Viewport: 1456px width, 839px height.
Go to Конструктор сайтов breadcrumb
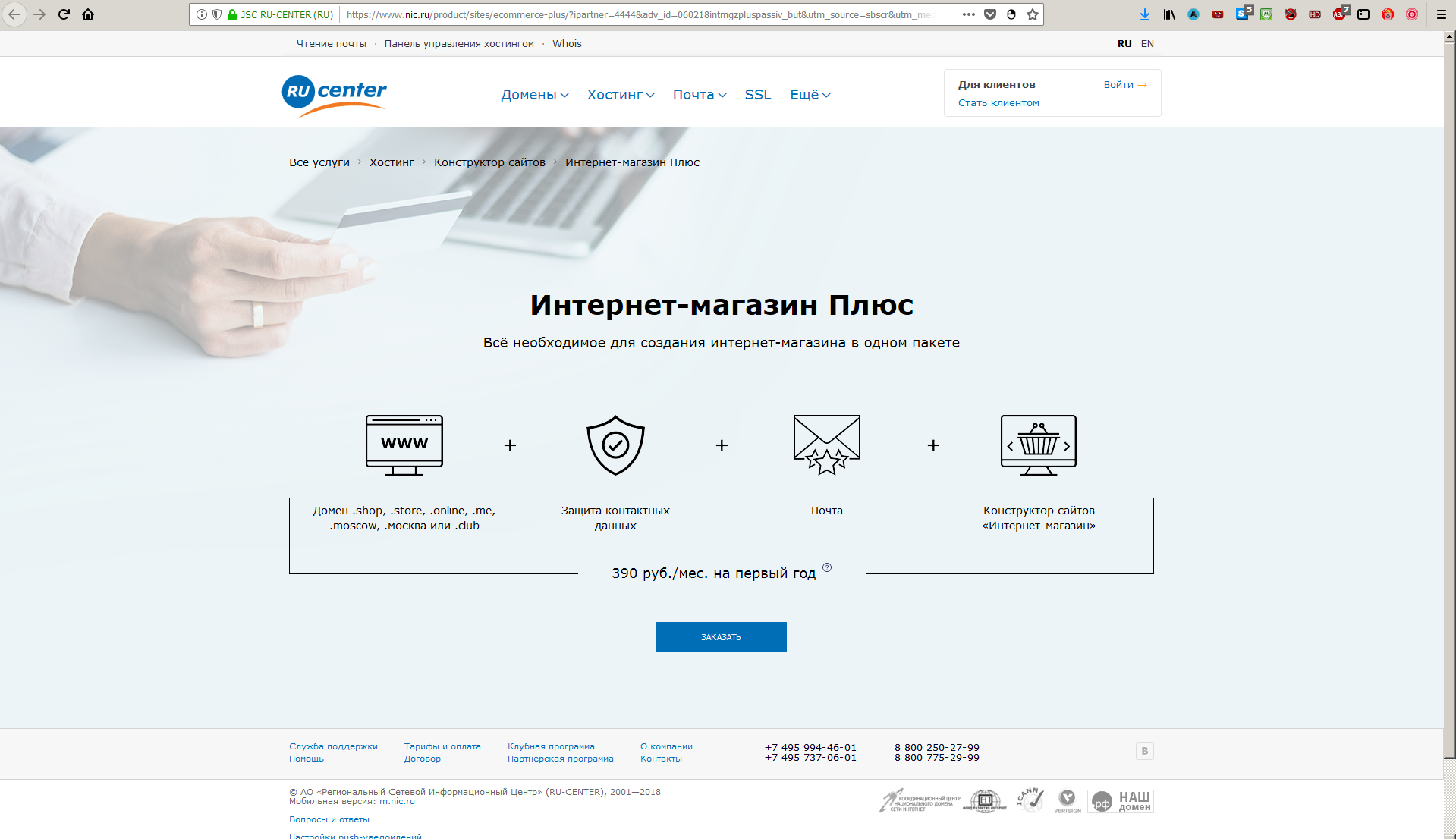[489, 162]
